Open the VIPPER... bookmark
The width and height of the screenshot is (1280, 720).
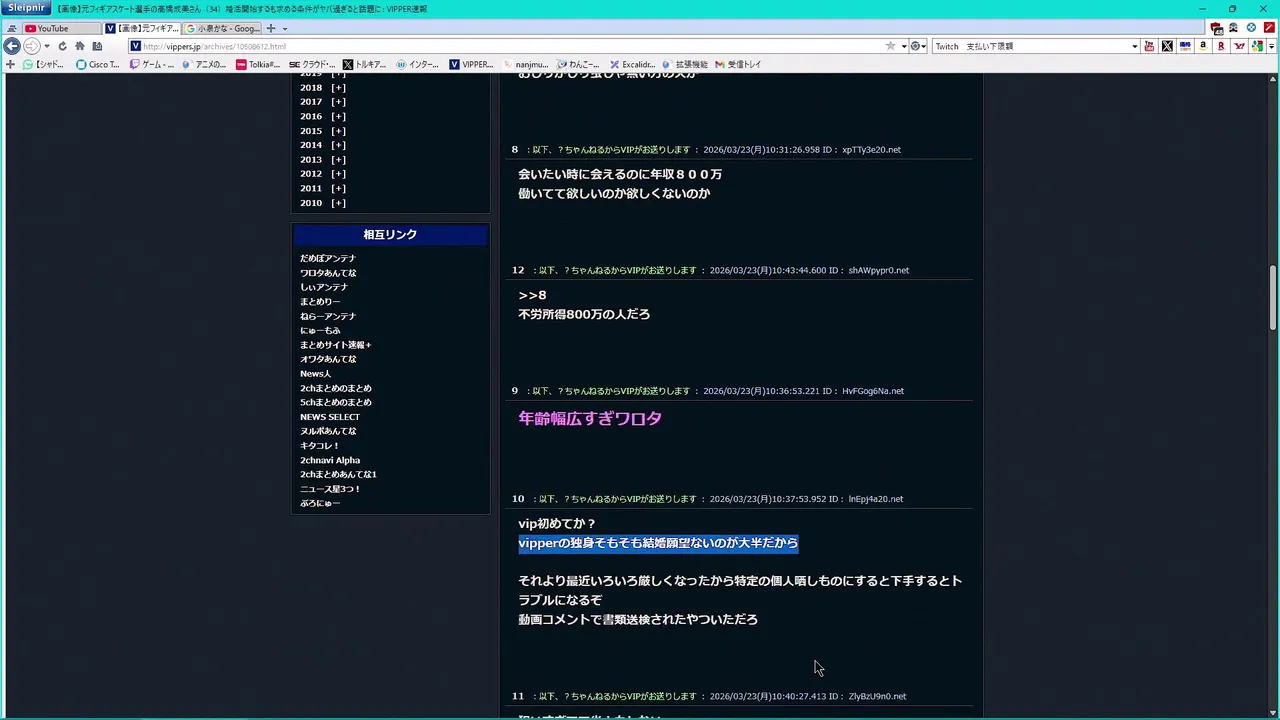click(471, 64)
